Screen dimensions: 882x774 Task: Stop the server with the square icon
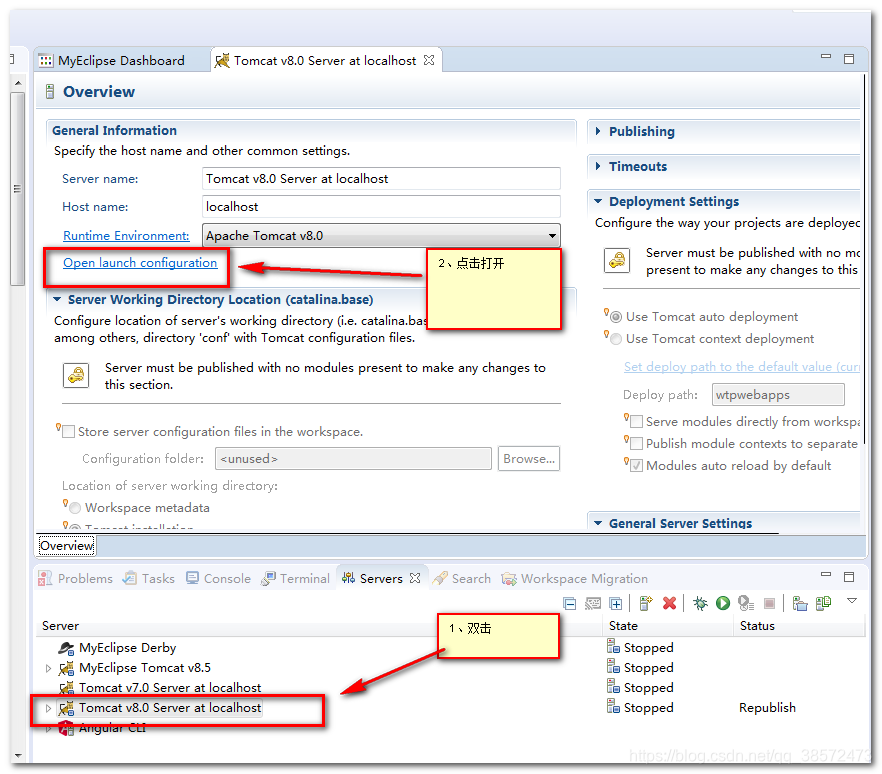click(x=770, y=604)
